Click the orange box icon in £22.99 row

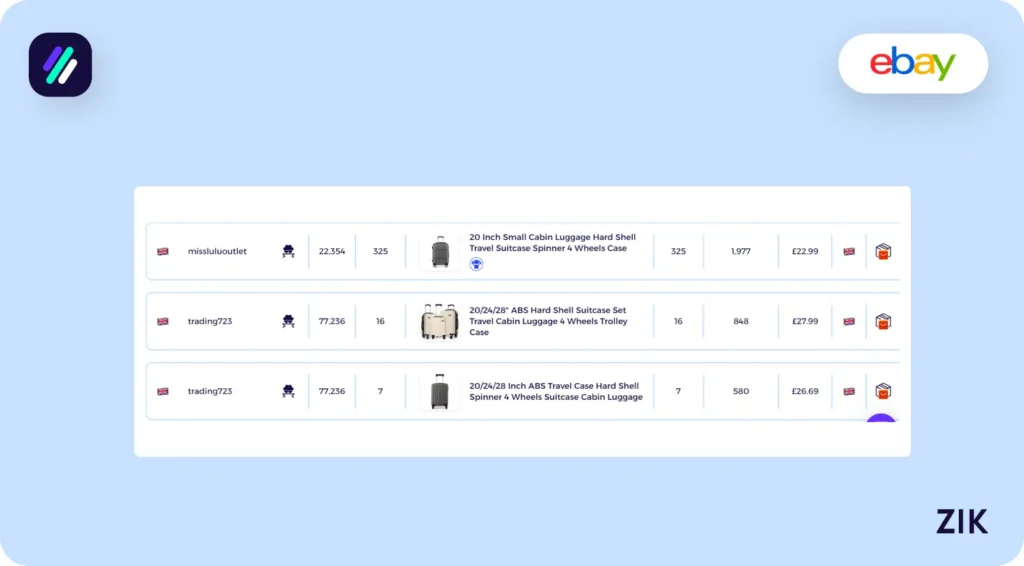(883, 251)
